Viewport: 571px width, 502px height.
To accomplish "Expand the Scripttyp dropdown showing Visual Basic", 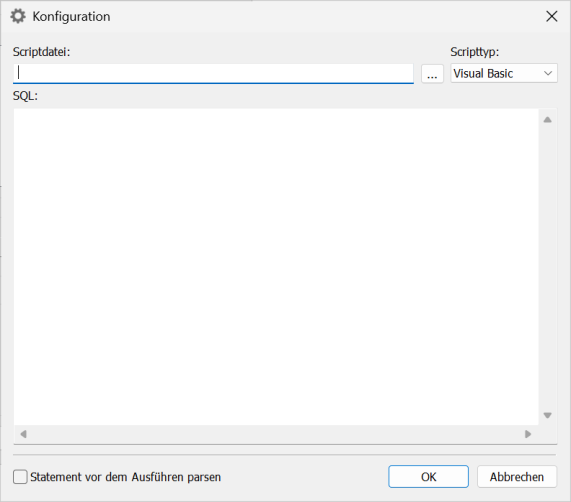I will point(504,74).
